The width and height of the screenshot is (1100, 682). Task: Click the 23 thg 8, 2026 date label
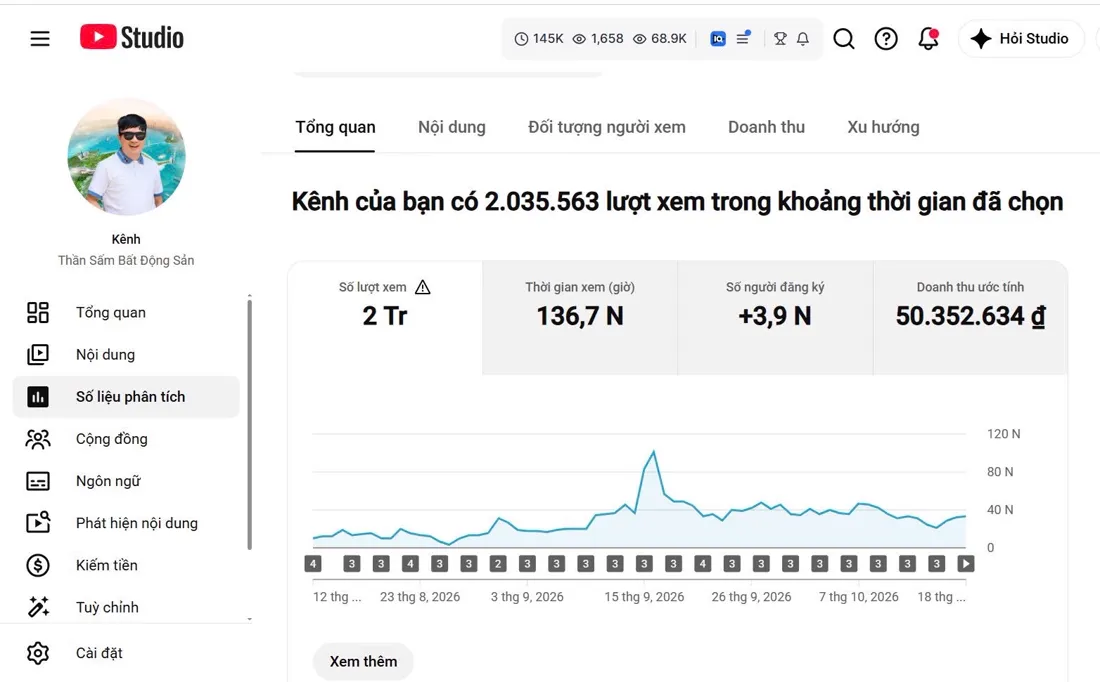coord(420,597)
